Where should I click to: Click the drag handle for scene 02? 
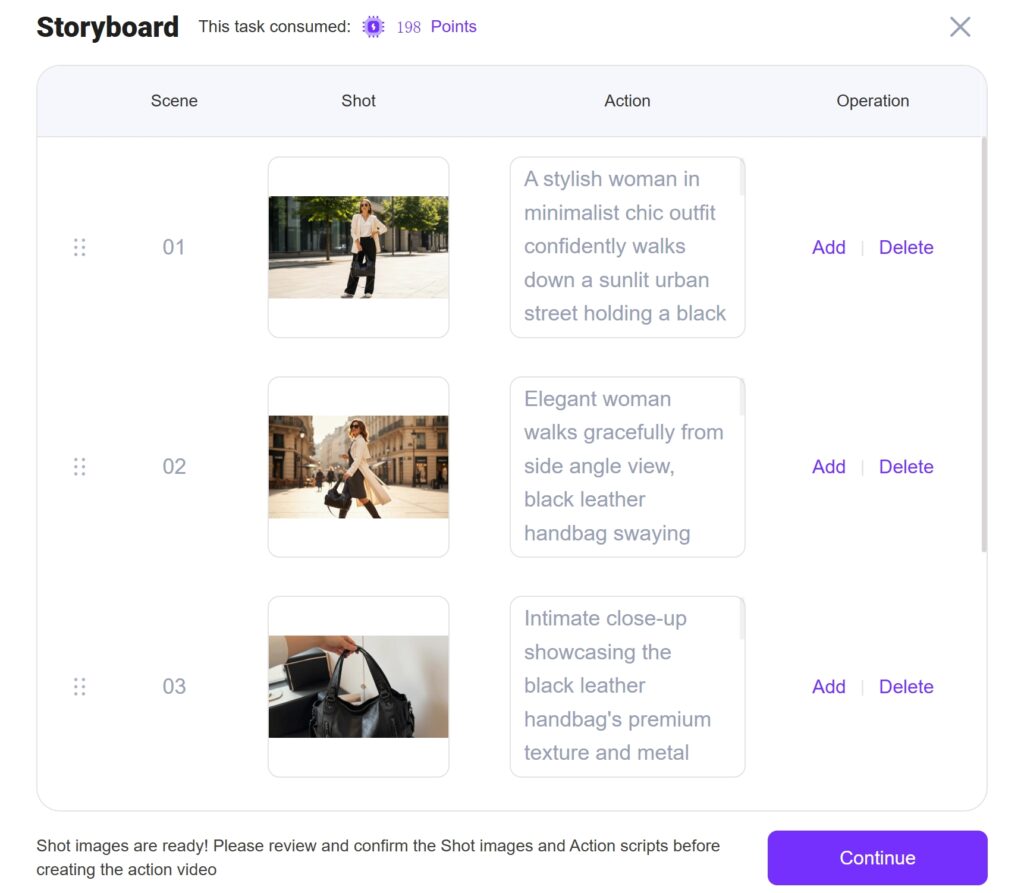[x=80, y=467]
